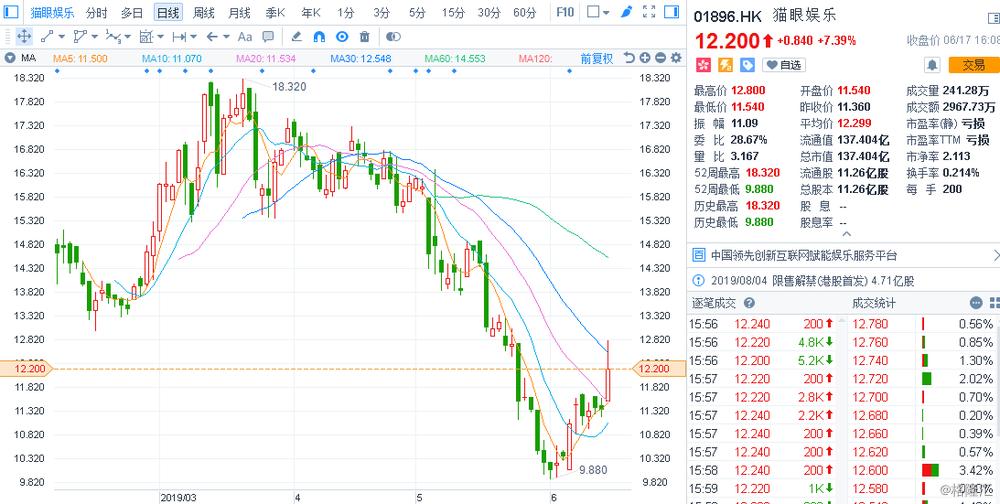Select the 60分 minute interval

tap(525, 12)
